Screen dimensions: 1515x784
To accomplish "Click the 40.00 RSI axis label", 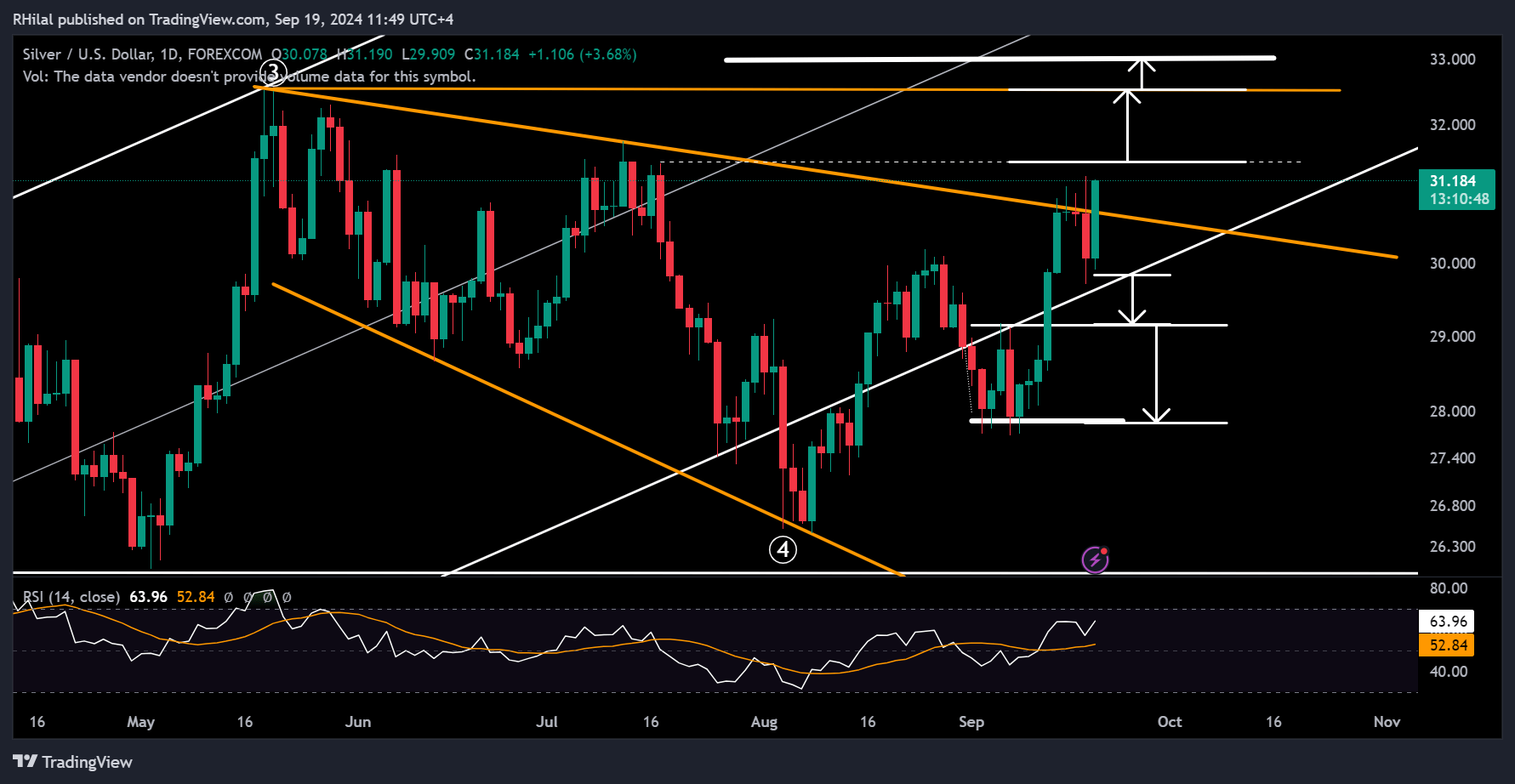I will click(x=1449, y=672).
